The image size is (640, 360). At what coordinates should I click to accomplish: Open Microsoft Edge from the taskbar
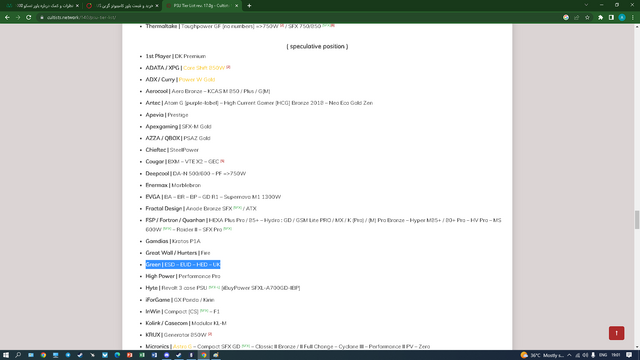pos(117,355)
